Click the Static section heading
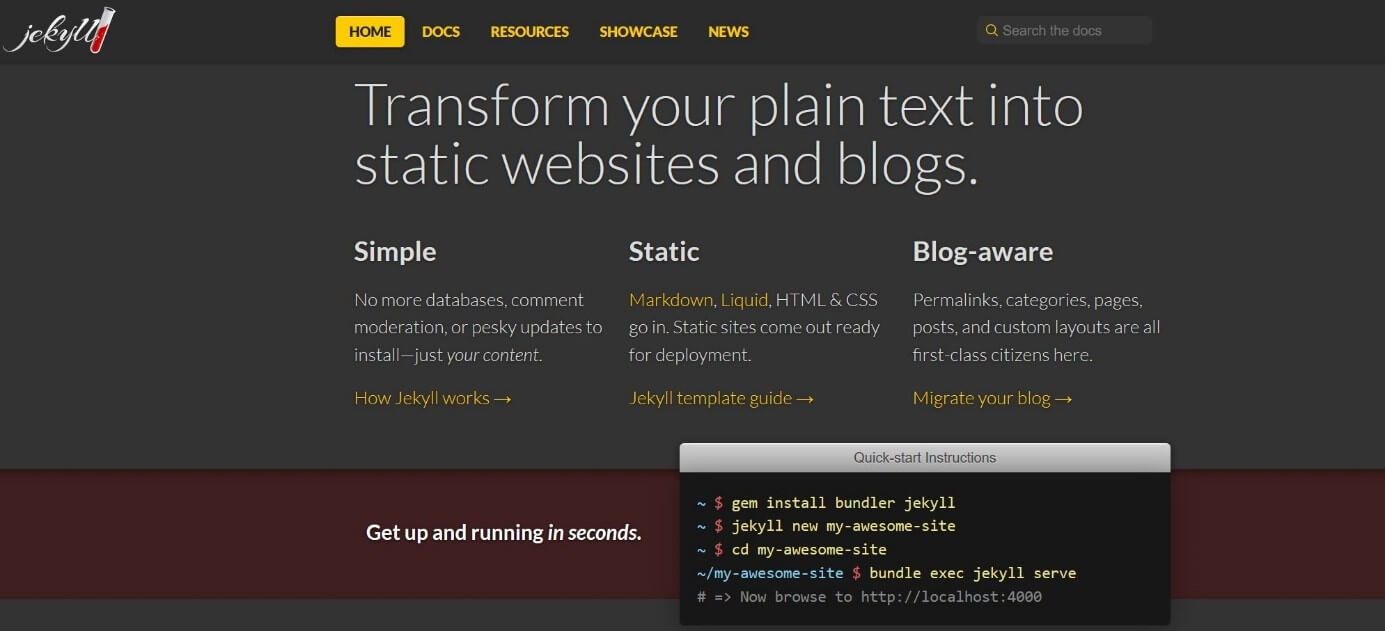This screenshot has width=1385, height=631. (x=664, y=251)
